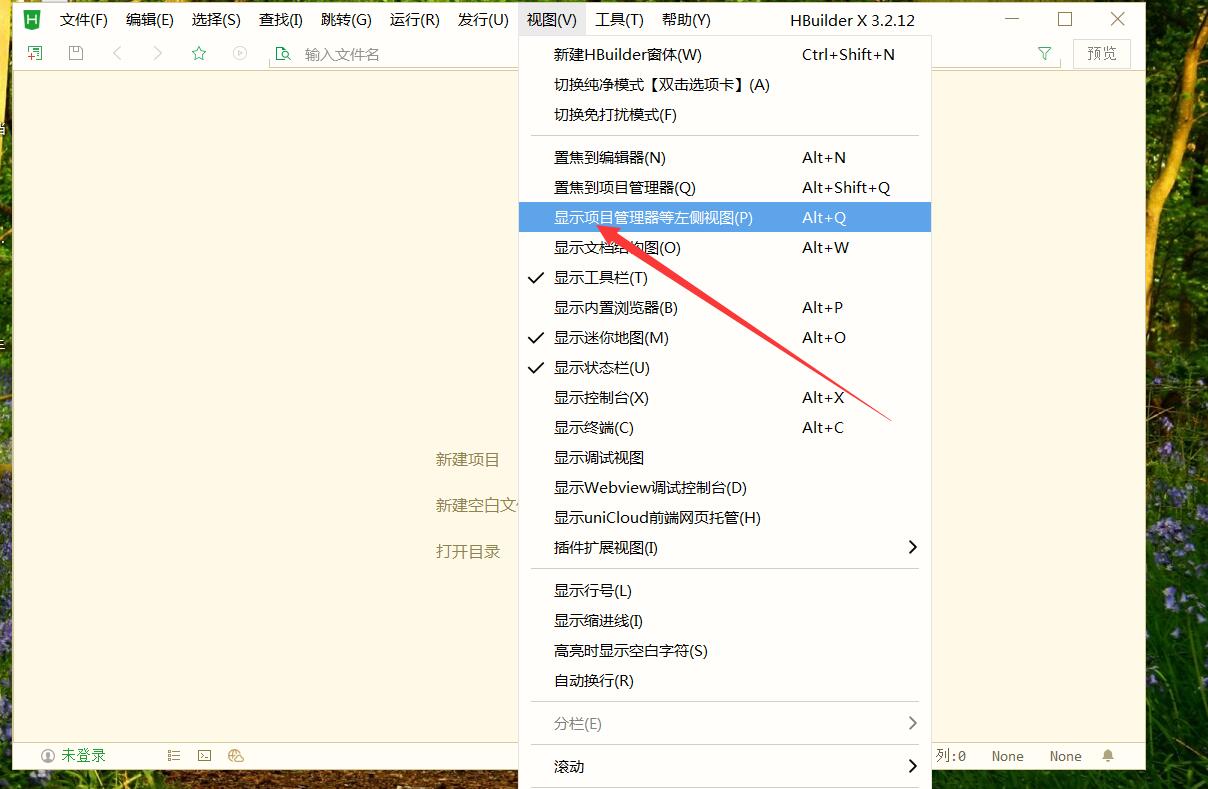Toggle off 显示迷你地图(M) menu option
The width and height of the screenshot is (1208, 789).
(x=611, y=337)
